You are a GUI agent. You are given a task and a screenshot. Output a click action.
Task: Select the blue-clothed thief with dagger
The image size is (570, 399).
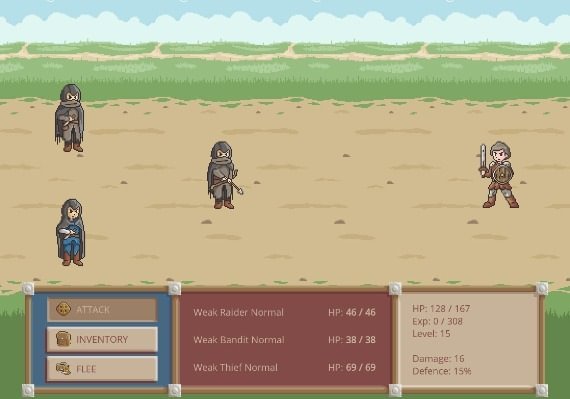click(x=71, y=233)
